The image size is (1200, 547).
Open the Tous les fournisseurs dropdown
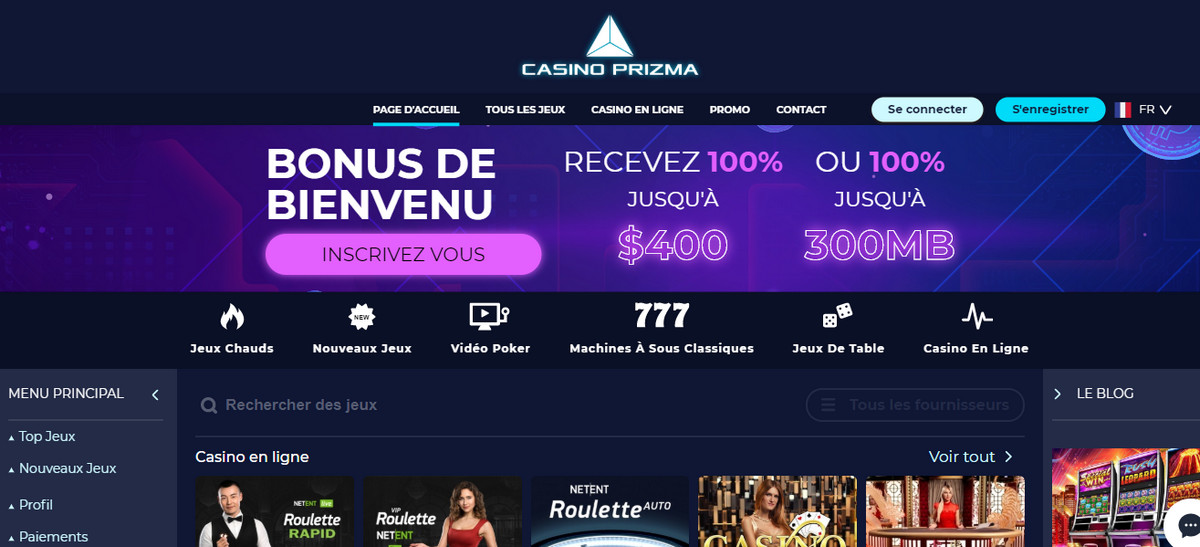(x=915, y=405)
